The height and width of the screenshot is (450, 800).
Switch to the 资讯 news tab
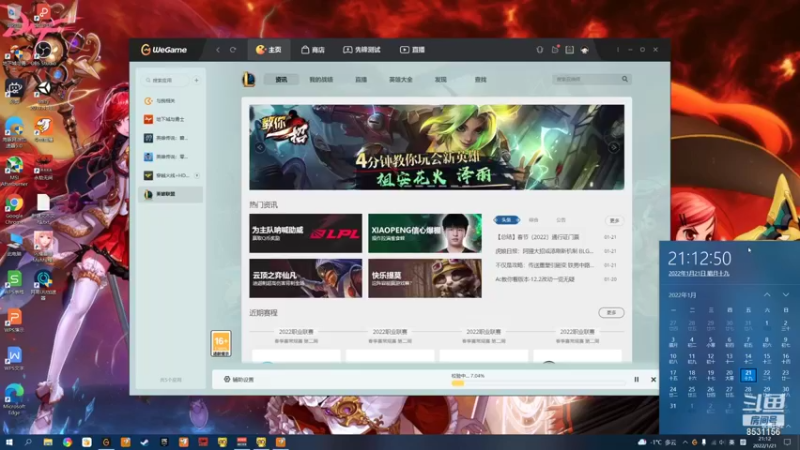281,80
